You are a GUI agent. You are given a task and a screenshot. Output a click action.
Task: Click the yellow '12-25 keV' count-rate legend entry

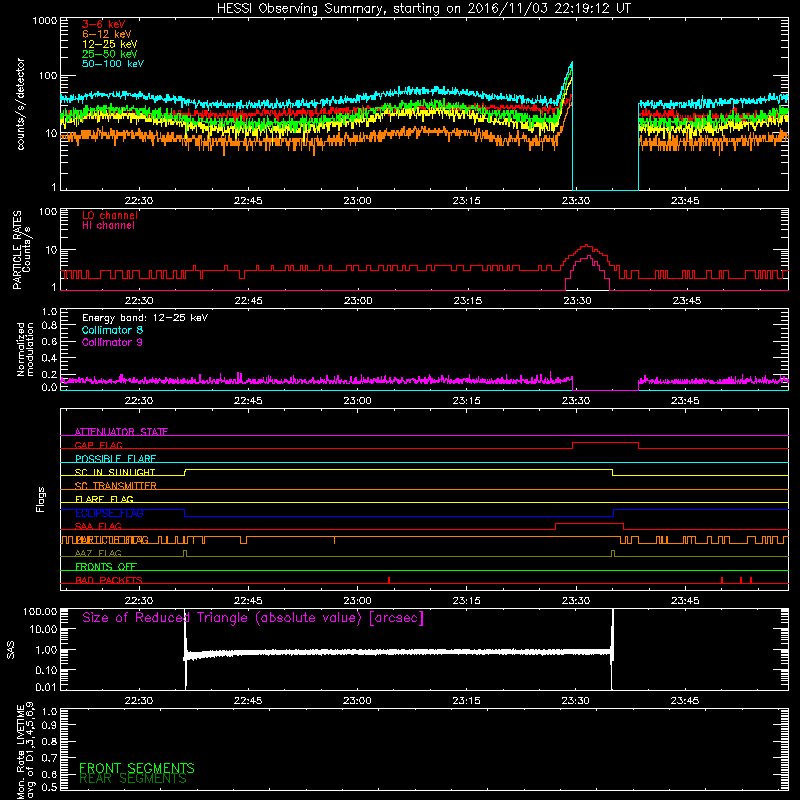pyautogui.click(x=110, y=44)
